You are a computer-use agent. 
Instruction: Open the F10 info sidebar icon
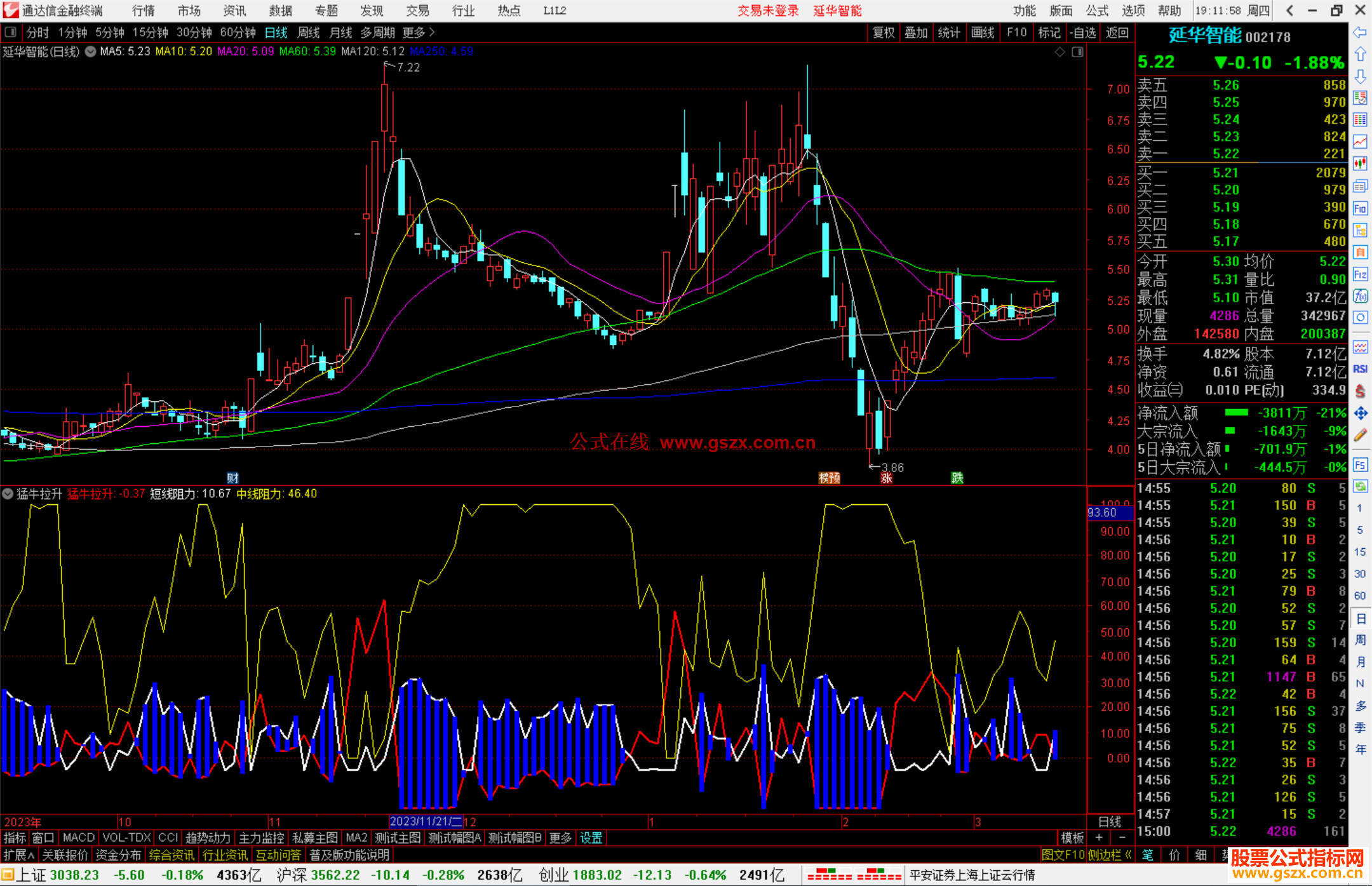(x=1360, y=208)
